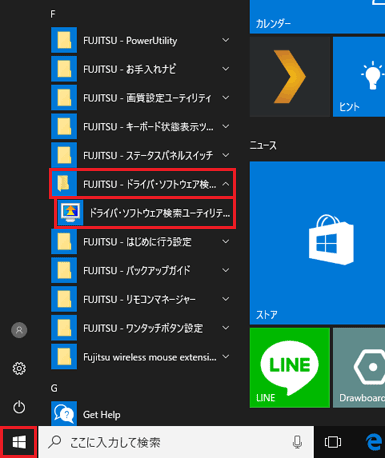The width and height of the screenshot is (385, 458).
Task: Open the ヒント lightbulb tile
Action: (359, 77)
